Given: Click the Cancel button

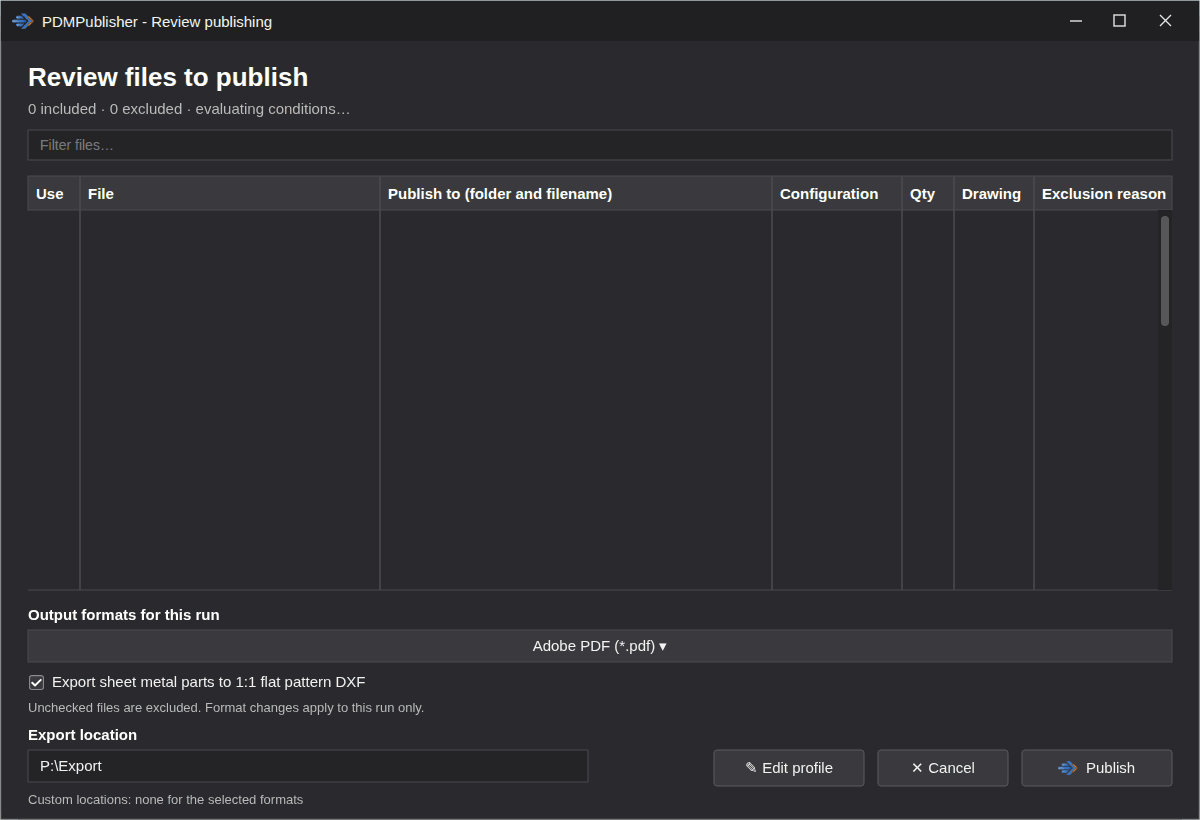Looking at the screenshot, I should (x=943, y=768).
